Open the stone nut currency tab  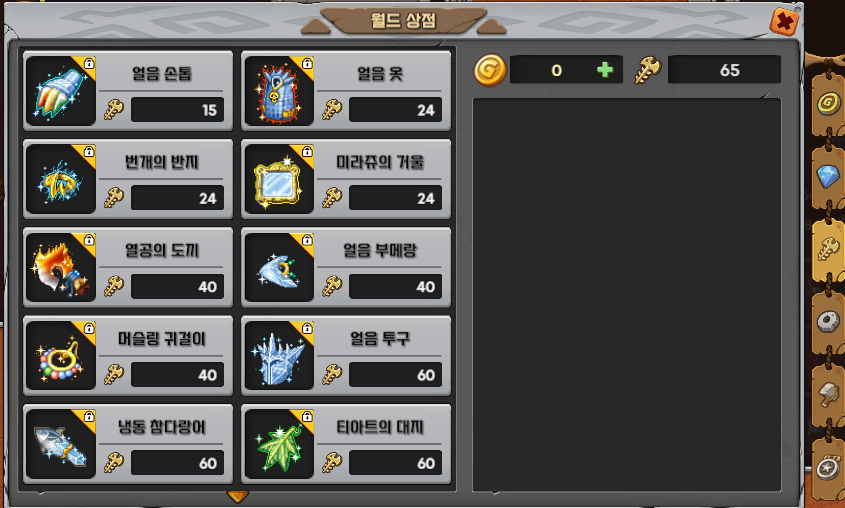point(828,322)
